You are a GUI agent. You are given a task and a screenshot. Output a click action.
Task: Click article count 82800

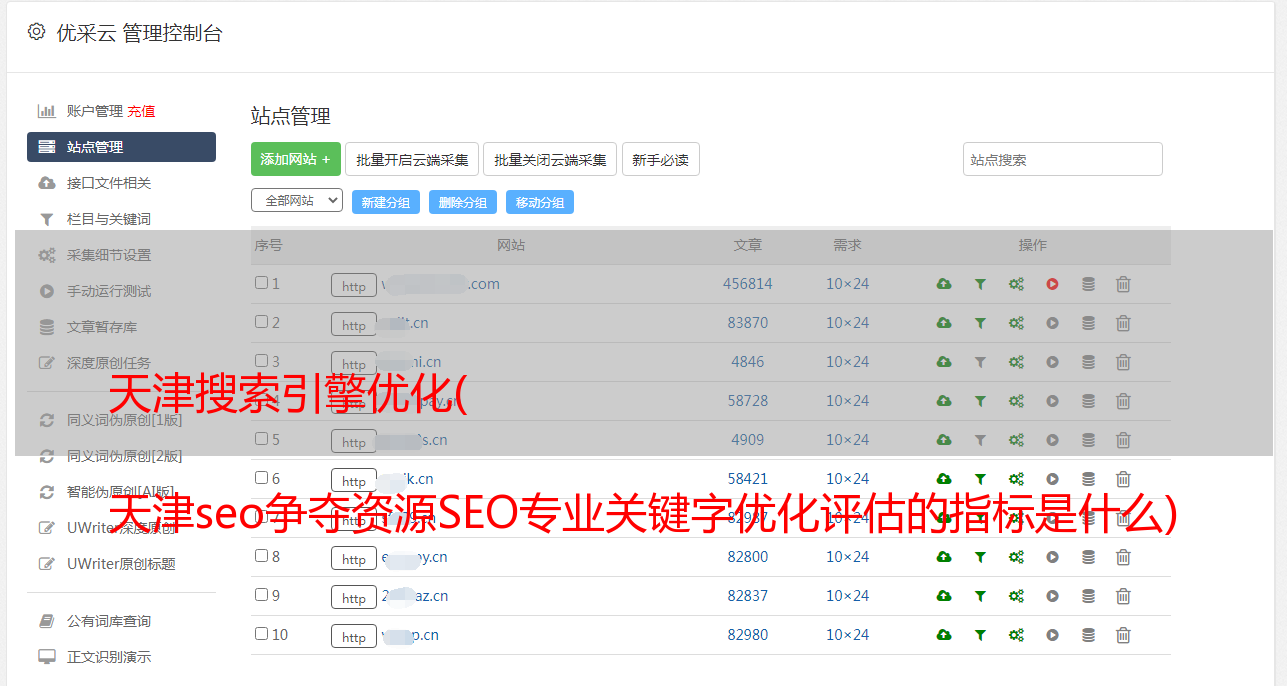748,557
